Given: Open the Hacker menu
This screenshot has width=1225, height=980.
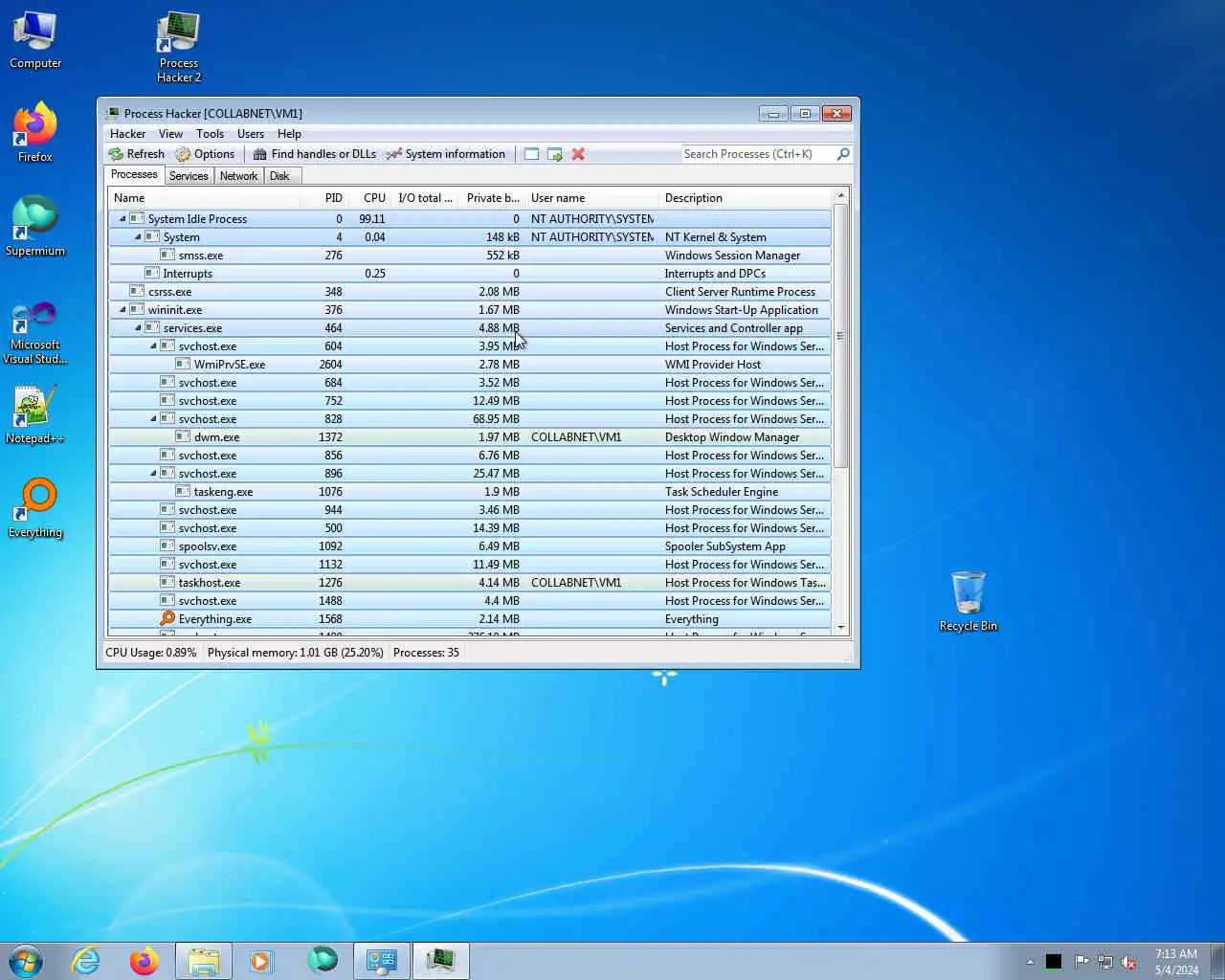Looking at the screenshot, I should pos(127,134).
